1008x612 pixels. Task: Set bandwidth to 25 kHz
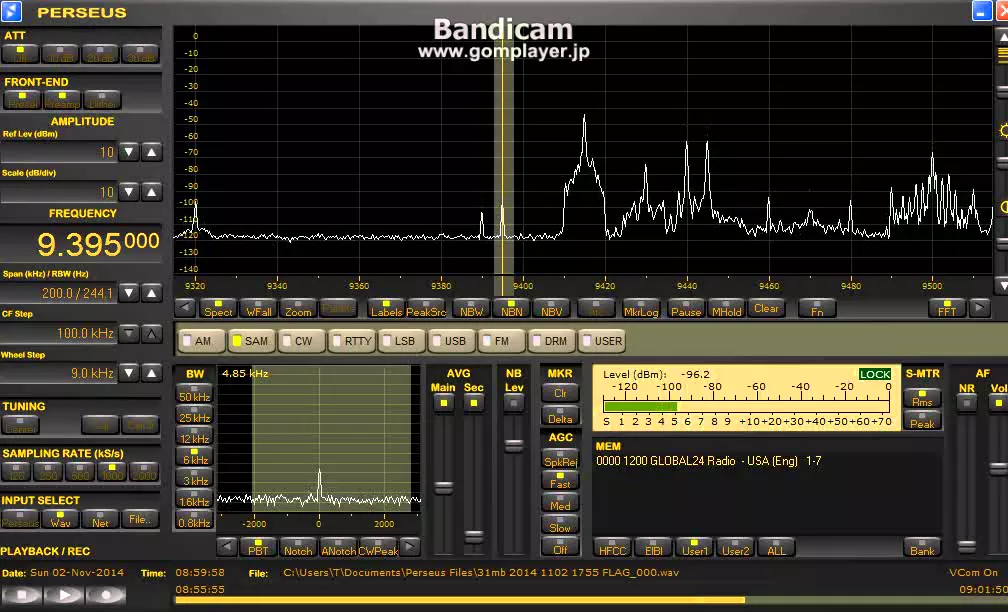194,416
